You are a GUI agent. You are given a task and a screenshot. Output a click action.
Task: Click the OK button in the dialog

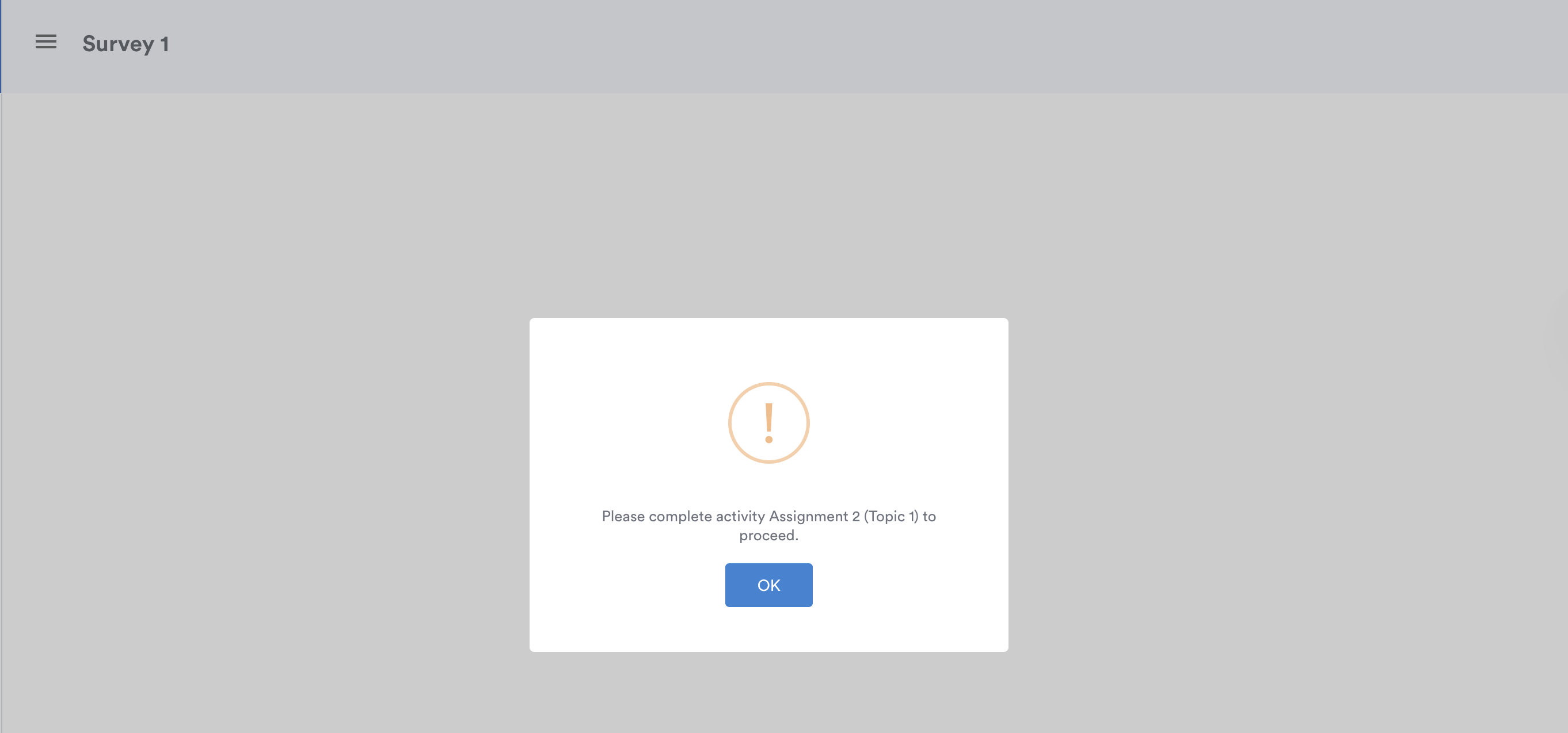[768, 585]
